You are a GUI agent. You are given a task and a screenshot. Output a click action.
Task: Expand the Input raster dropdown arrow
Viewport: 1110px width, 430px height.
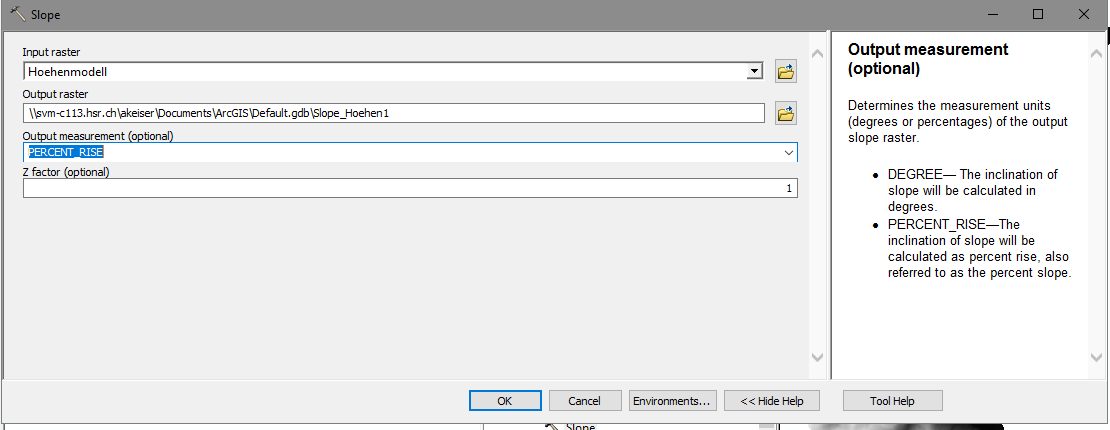(755, 72)
